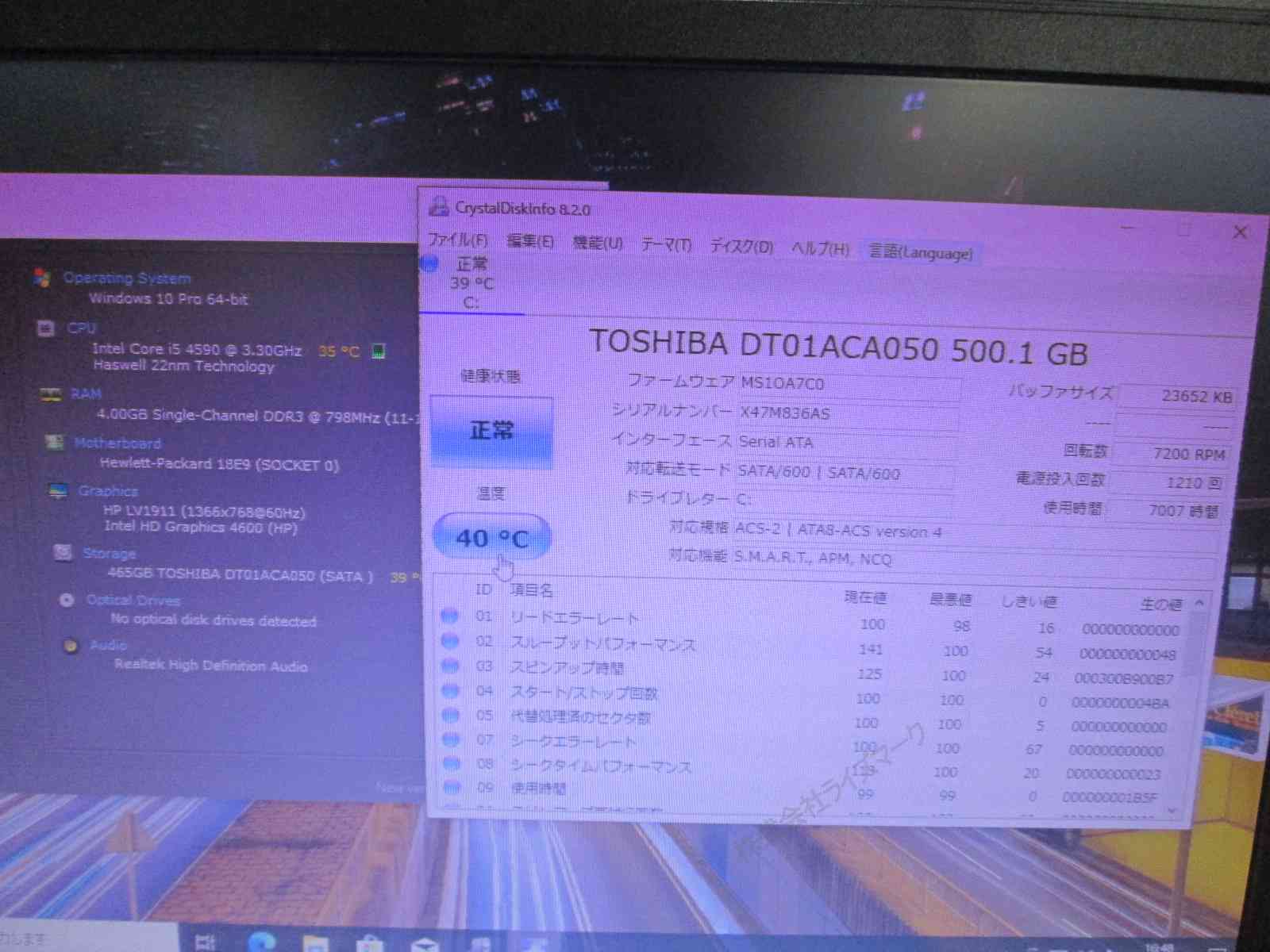
Task: Open the 言語(Language) menu
Action: (920, 253)
